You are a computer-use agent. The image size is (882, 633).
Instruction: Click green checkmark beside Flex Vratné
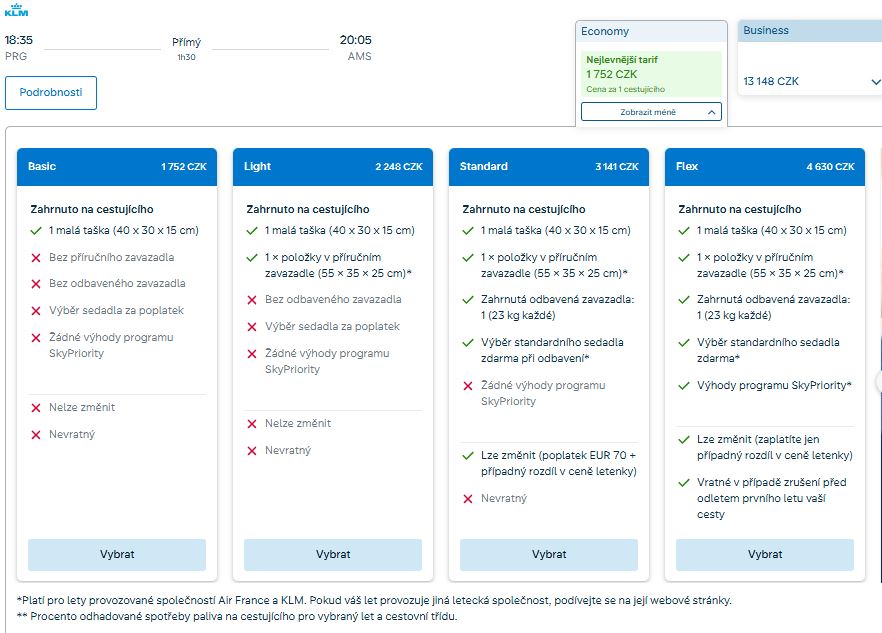pyautogui.click(x=684, y=483)
